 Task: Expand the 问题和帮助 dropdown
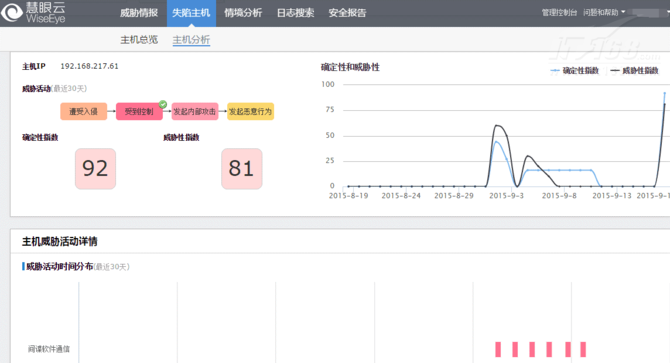[x=604, y=12]
